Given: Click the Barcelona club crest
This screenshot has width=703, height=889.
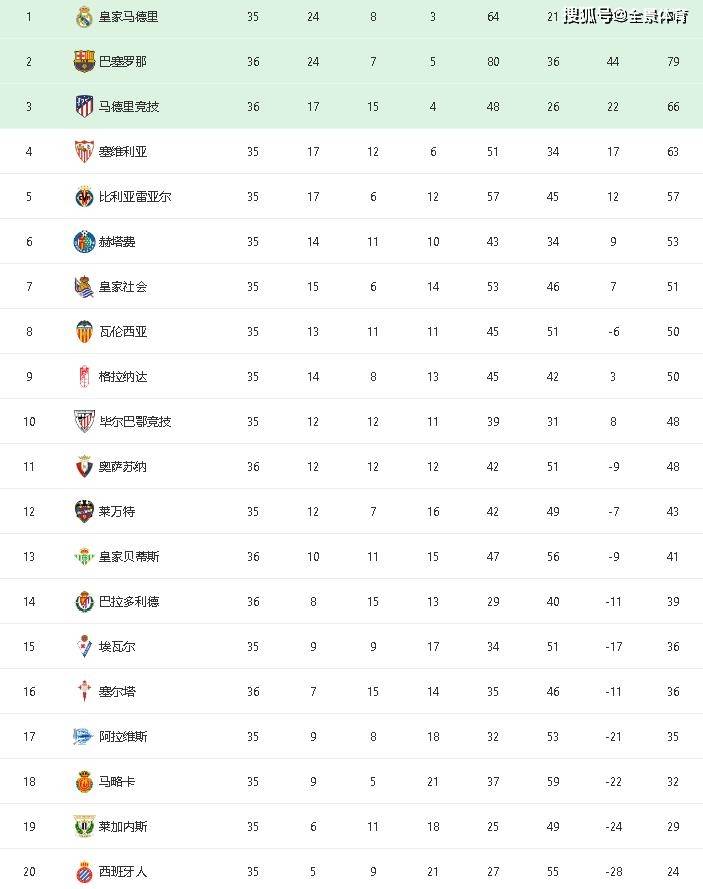Looking at the screenshot, I should (84, 62).
